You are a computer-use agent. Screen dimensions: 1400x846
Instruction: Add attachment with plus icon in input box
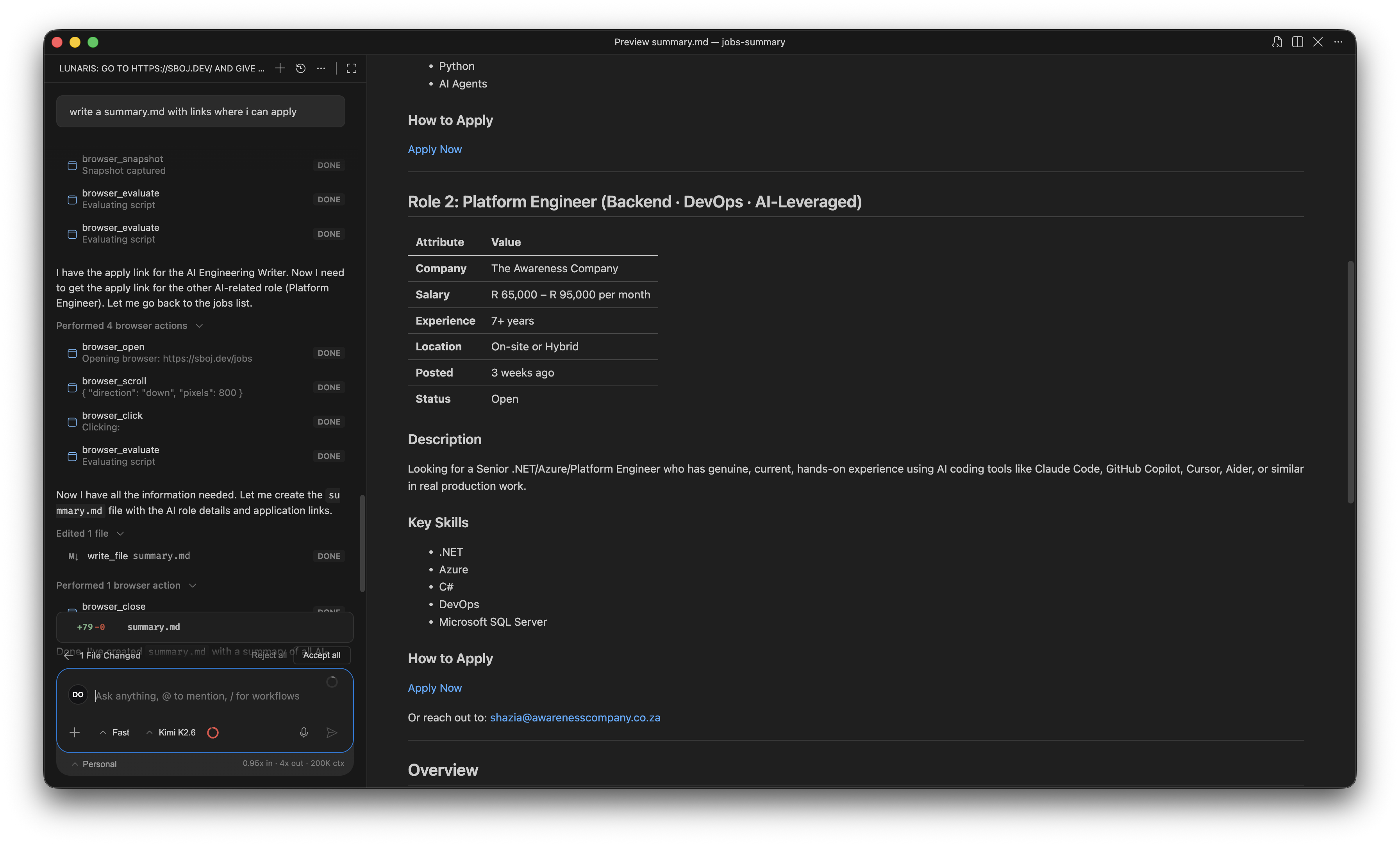75,732
